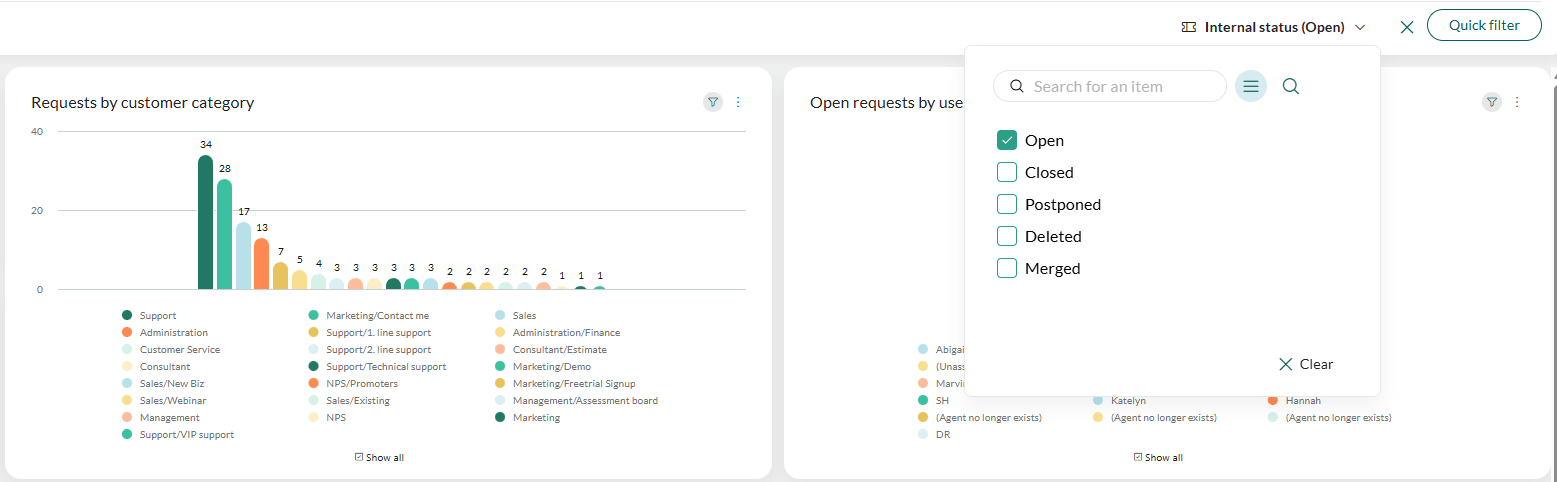Select Support/Technical support legend entry
Image resolution: width=1557 pixels, height=482 pixels.
pyautogui.click(x=378, y=367)
